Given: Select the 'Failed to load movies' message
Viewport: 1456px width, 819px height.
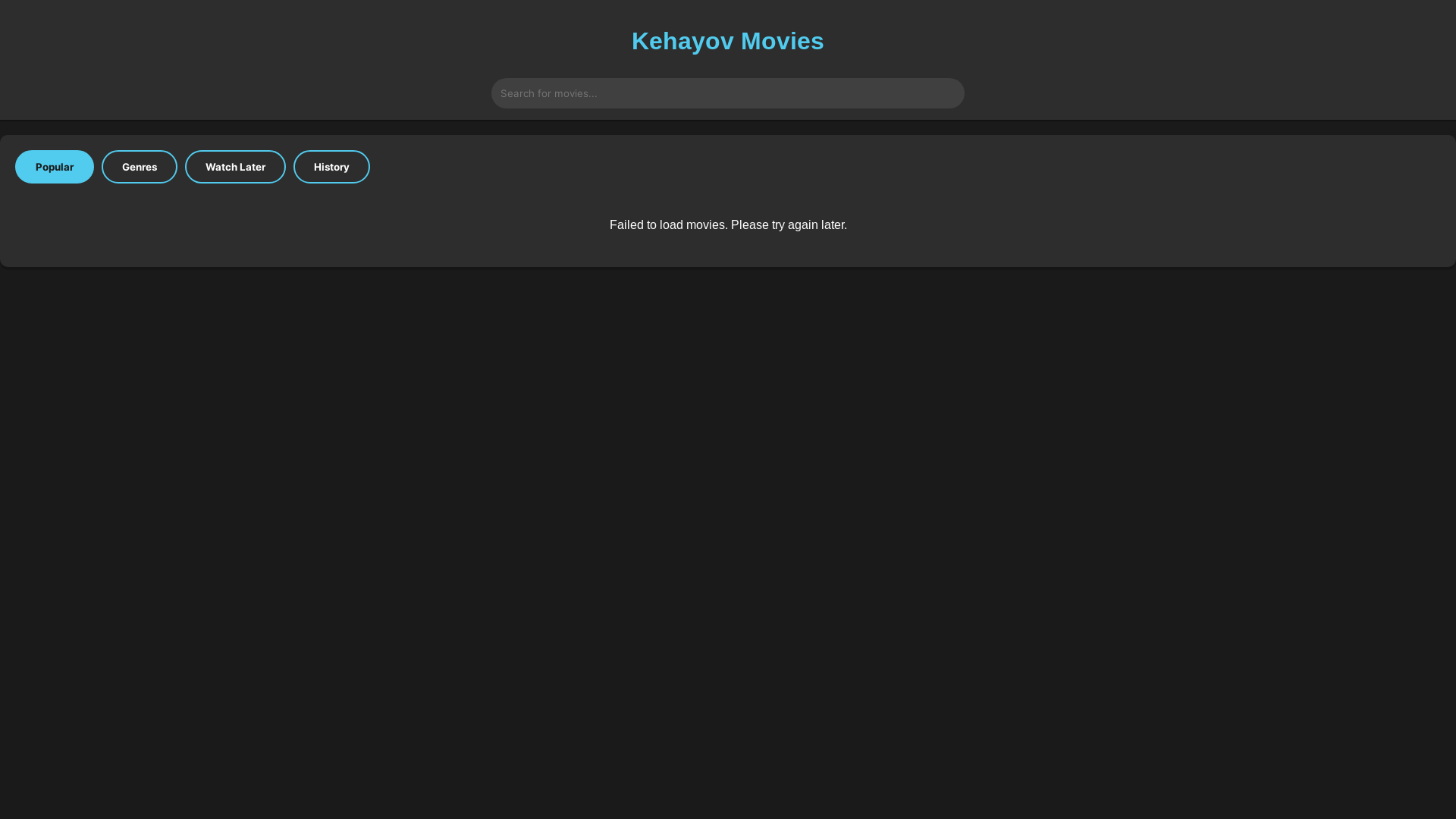Looking at the screenshot, I should point(728,225).
